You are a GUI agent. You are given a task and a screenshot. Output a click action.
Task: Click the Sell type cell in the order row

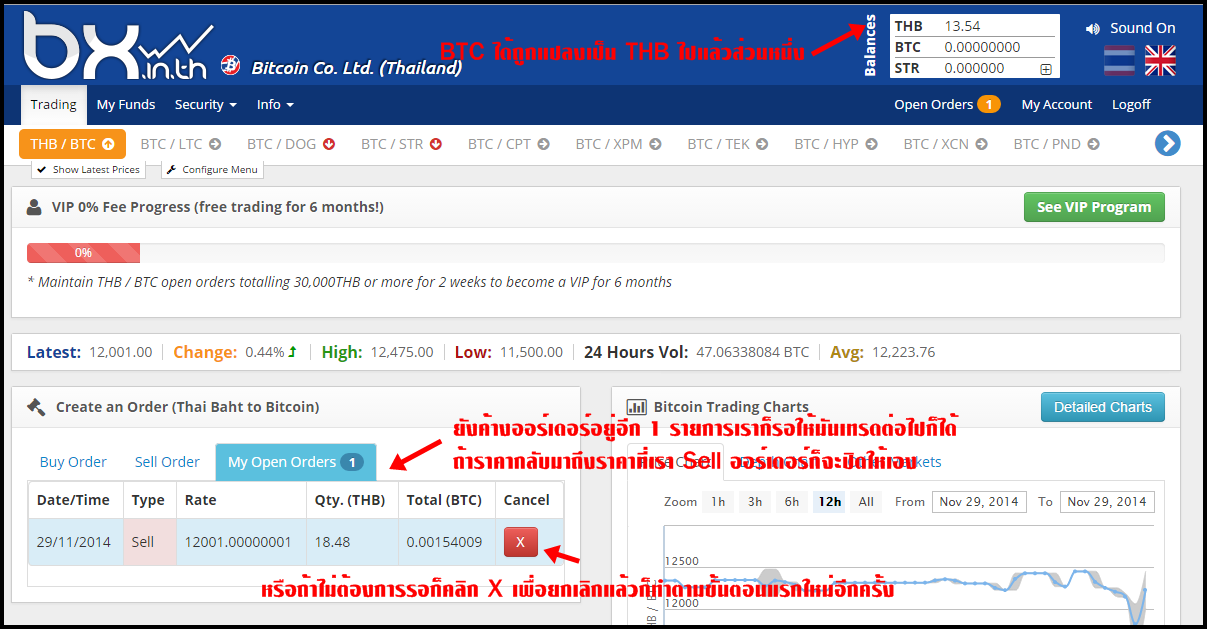point(148,542)
